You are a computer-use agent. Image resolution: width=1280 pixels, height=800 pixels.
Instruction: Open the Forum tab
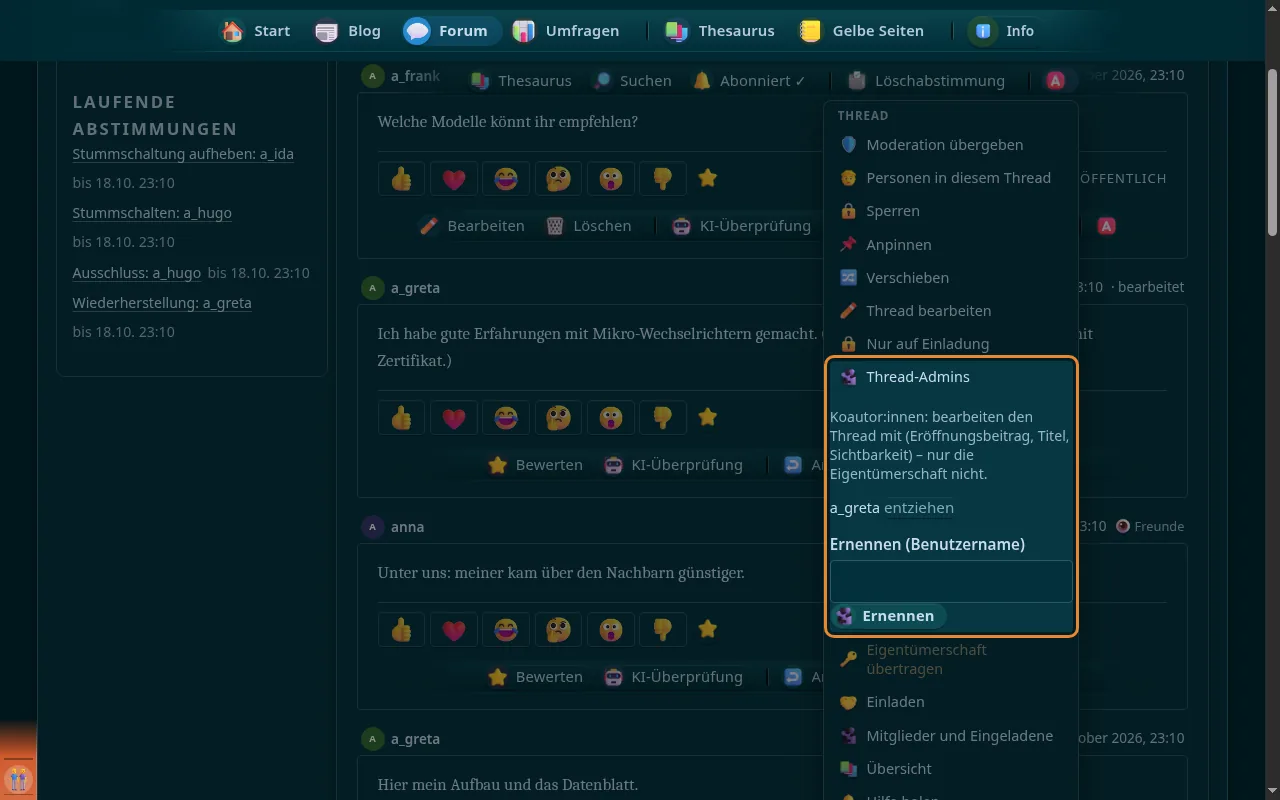click(452, 31)
